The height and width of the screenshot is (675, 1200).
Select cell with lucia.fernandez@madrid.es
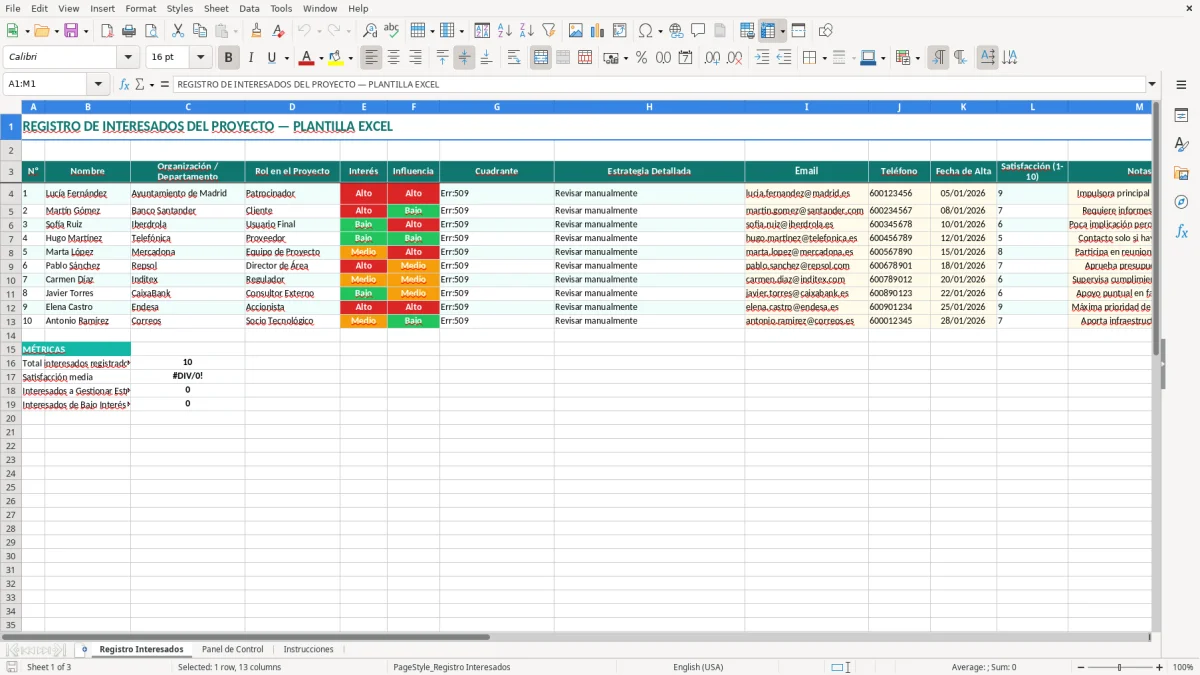pyautogui.click(x=806, y=193)
